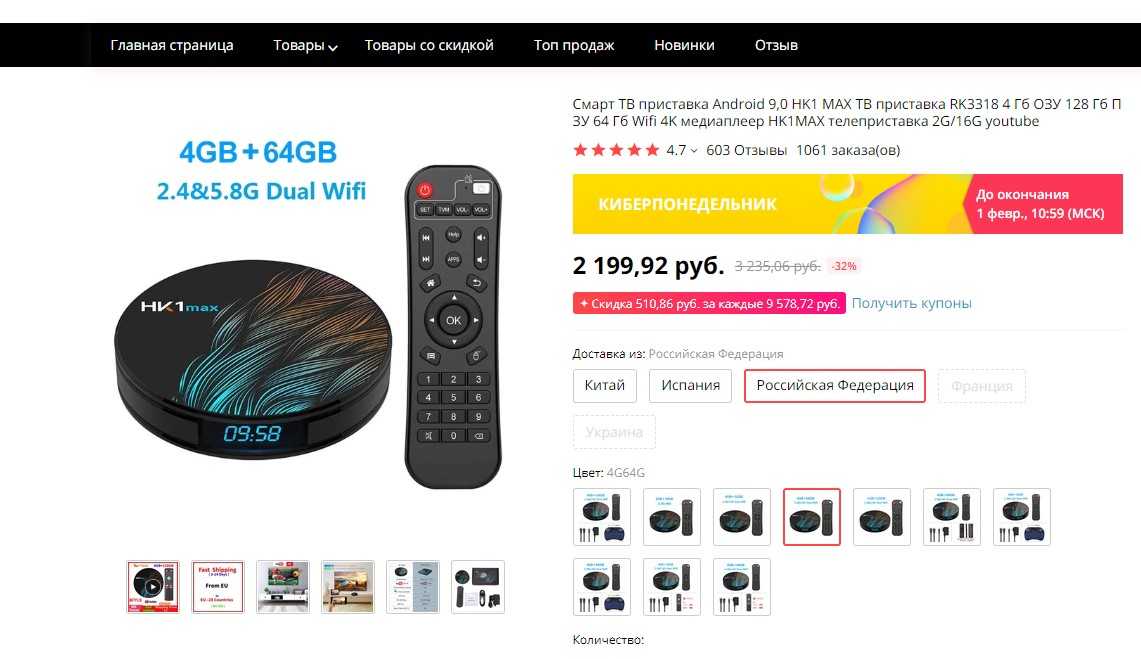This screenshot has height=659, width=1141.
Task: Select Китай as shipping origin
Action: coord(605,386)
